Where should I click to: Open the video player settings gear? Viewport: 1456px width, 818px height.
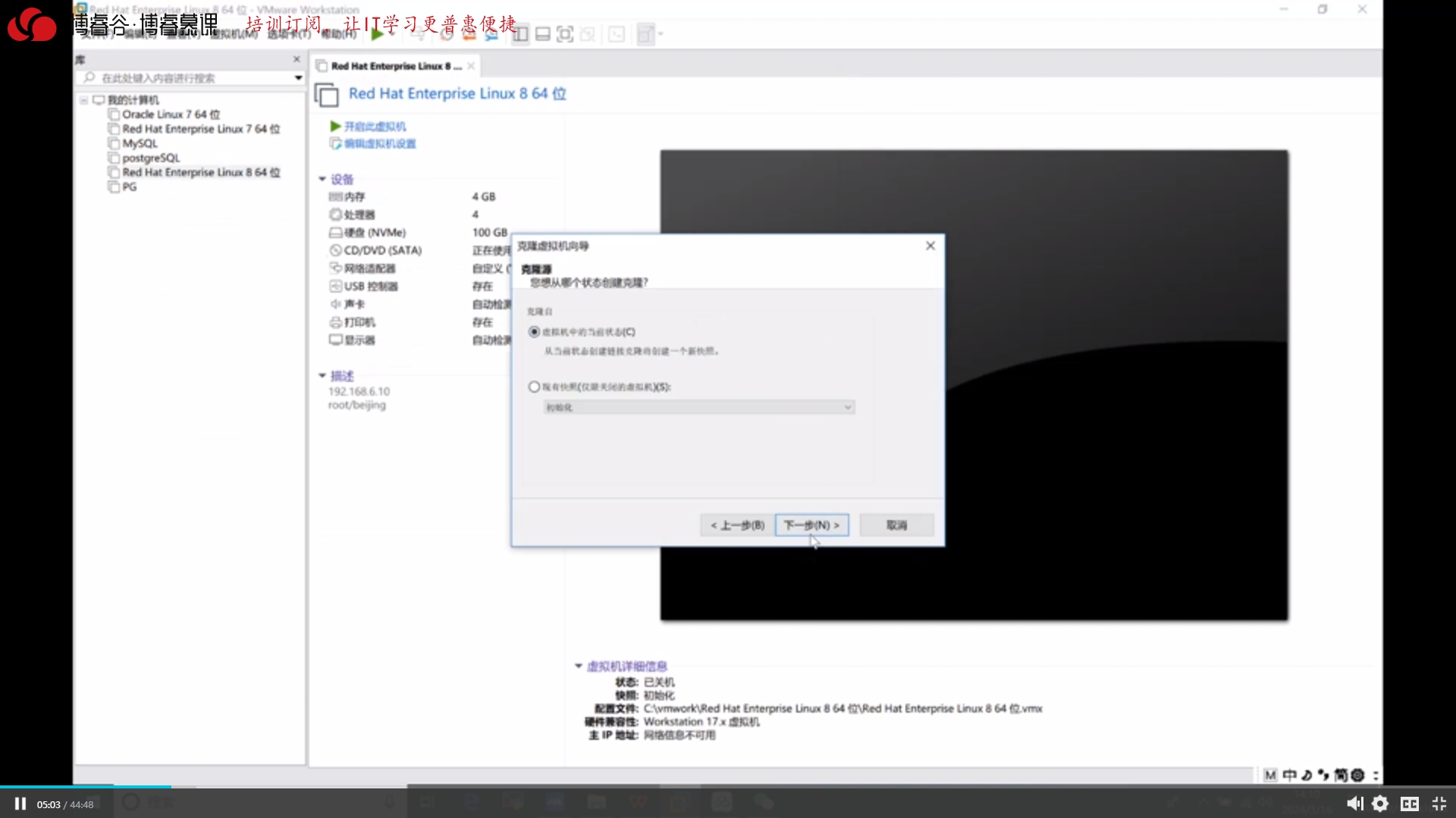[1380, 804]
